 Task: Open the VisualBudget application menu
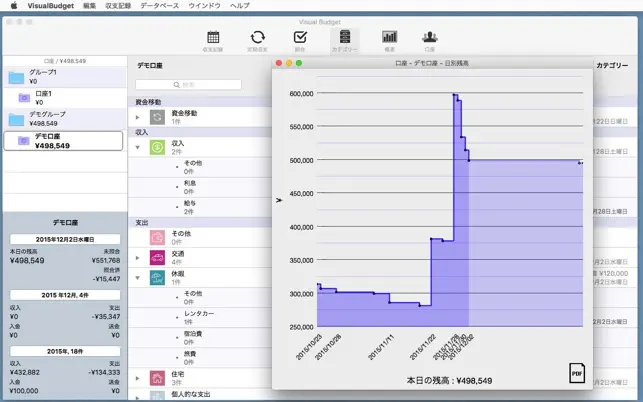(50, 5)
